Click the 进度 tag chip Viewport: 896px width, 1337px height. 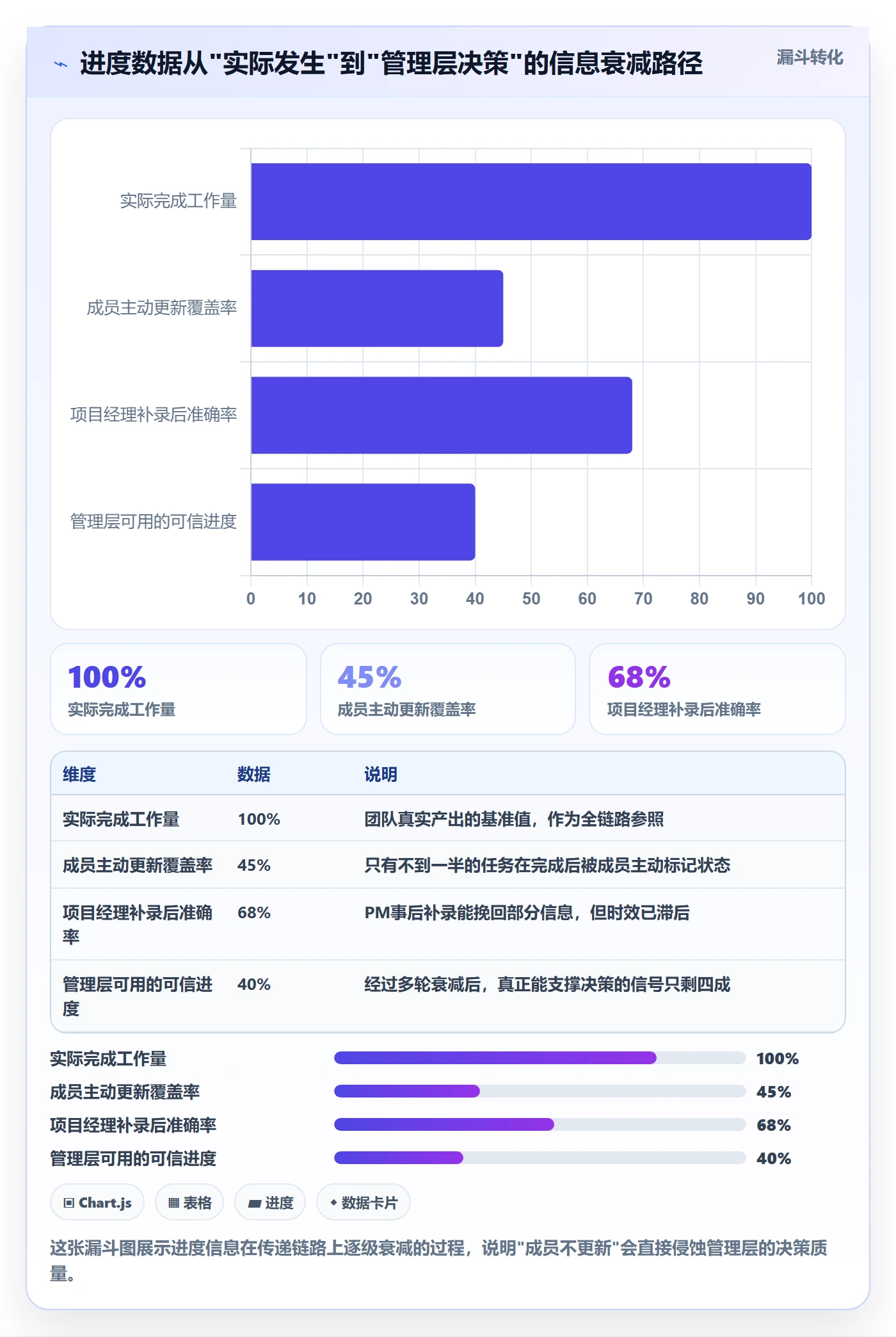tap(270, 1203)
